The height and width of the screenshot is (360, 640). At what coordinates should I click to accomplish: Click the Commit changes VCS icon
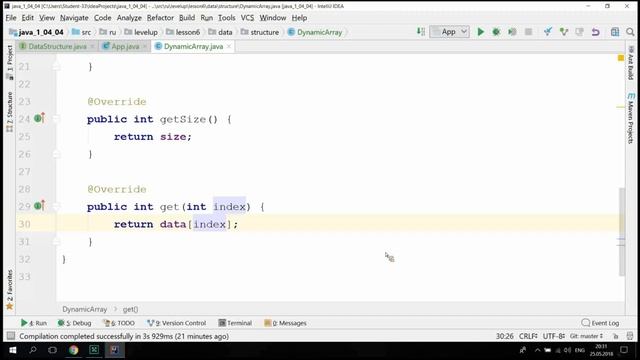point(564,32)
